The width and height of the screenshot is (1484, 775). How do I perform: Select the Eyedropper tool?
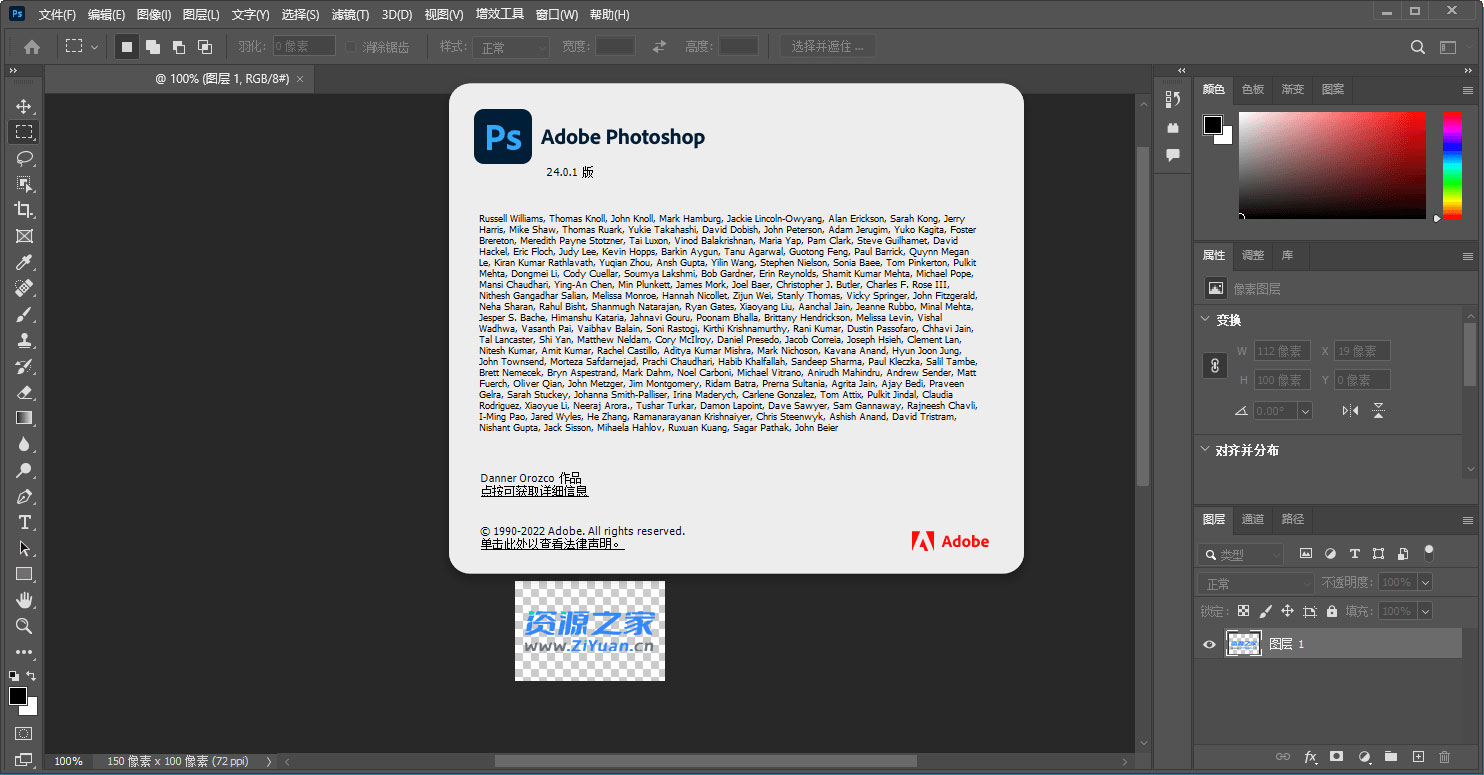pos(24,262)
